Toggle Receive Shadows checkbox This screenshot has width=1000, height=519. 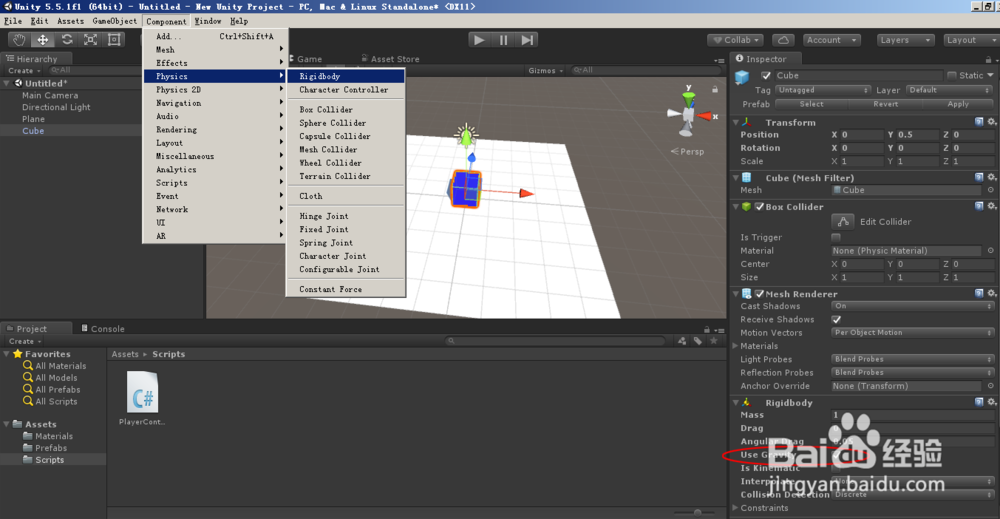[x=836, y=319]
